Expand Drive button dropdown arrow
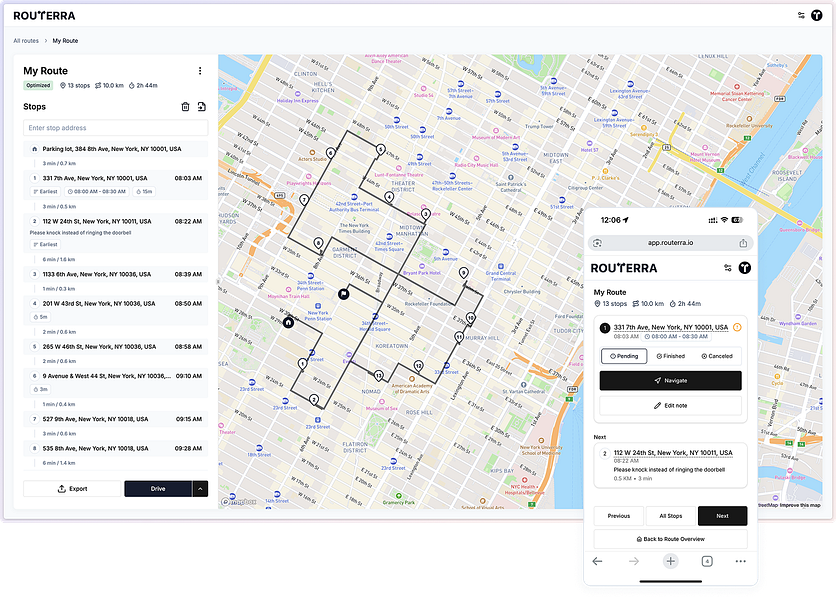836x600 pixels. click(x=200, y=489)
